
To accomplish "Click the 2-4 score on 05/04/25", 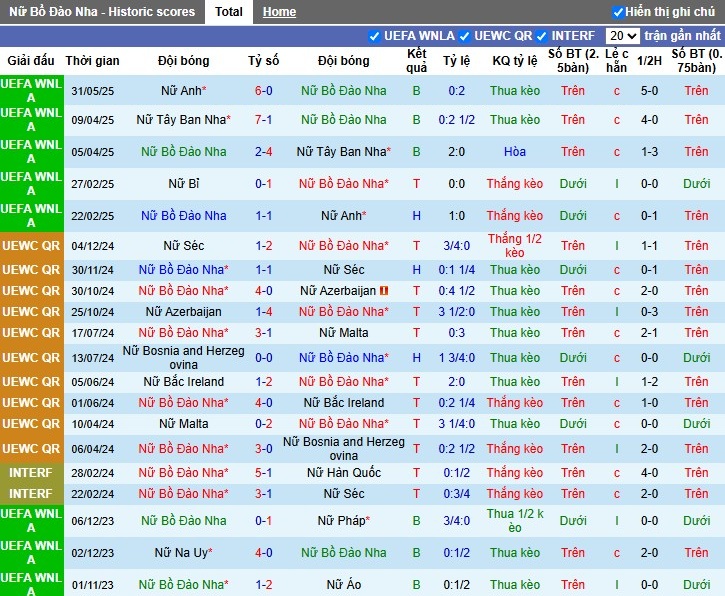I will 264,152.
